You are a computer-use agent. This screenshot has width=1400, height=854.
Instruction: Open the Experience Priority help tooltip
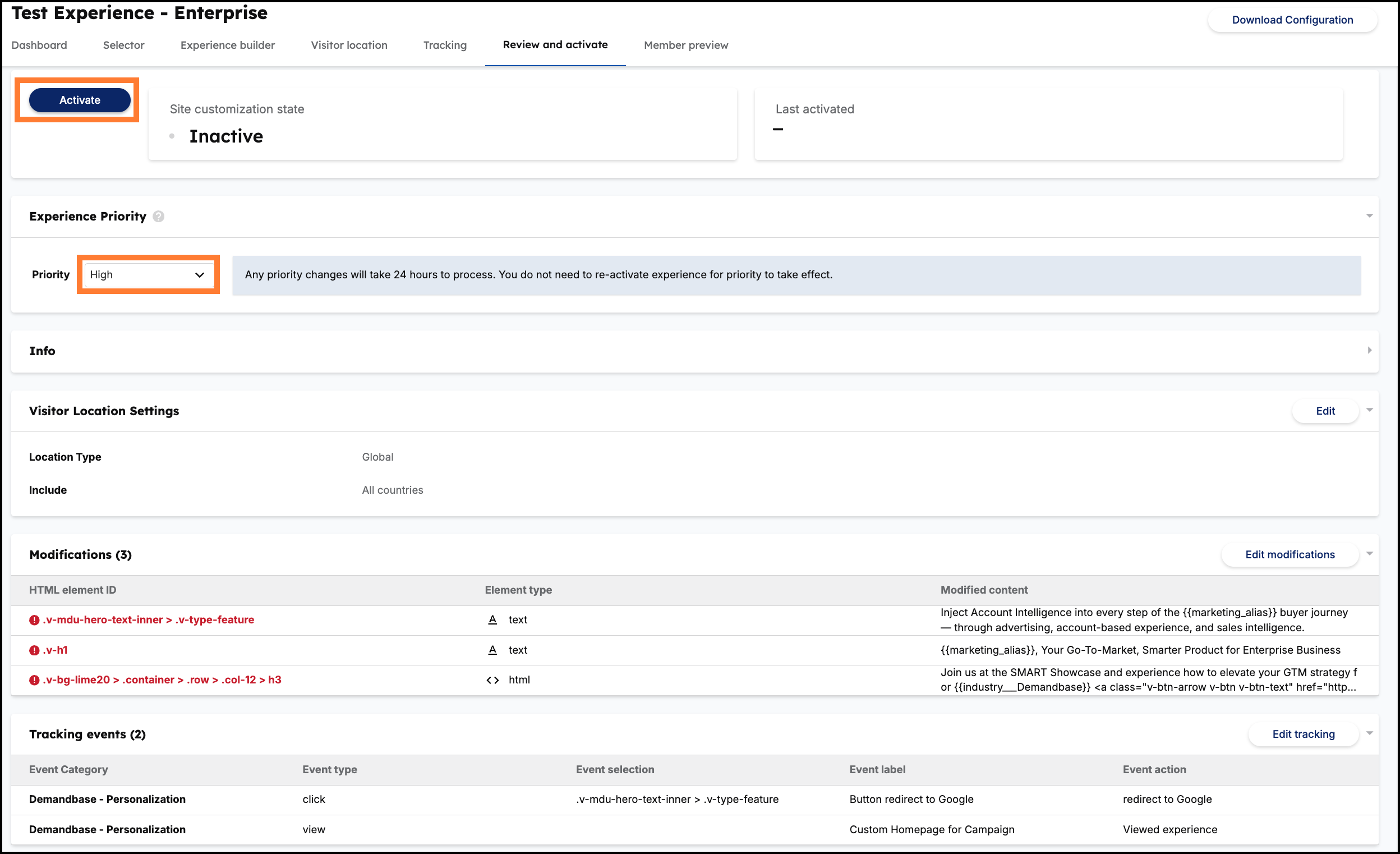click(158, 216)
